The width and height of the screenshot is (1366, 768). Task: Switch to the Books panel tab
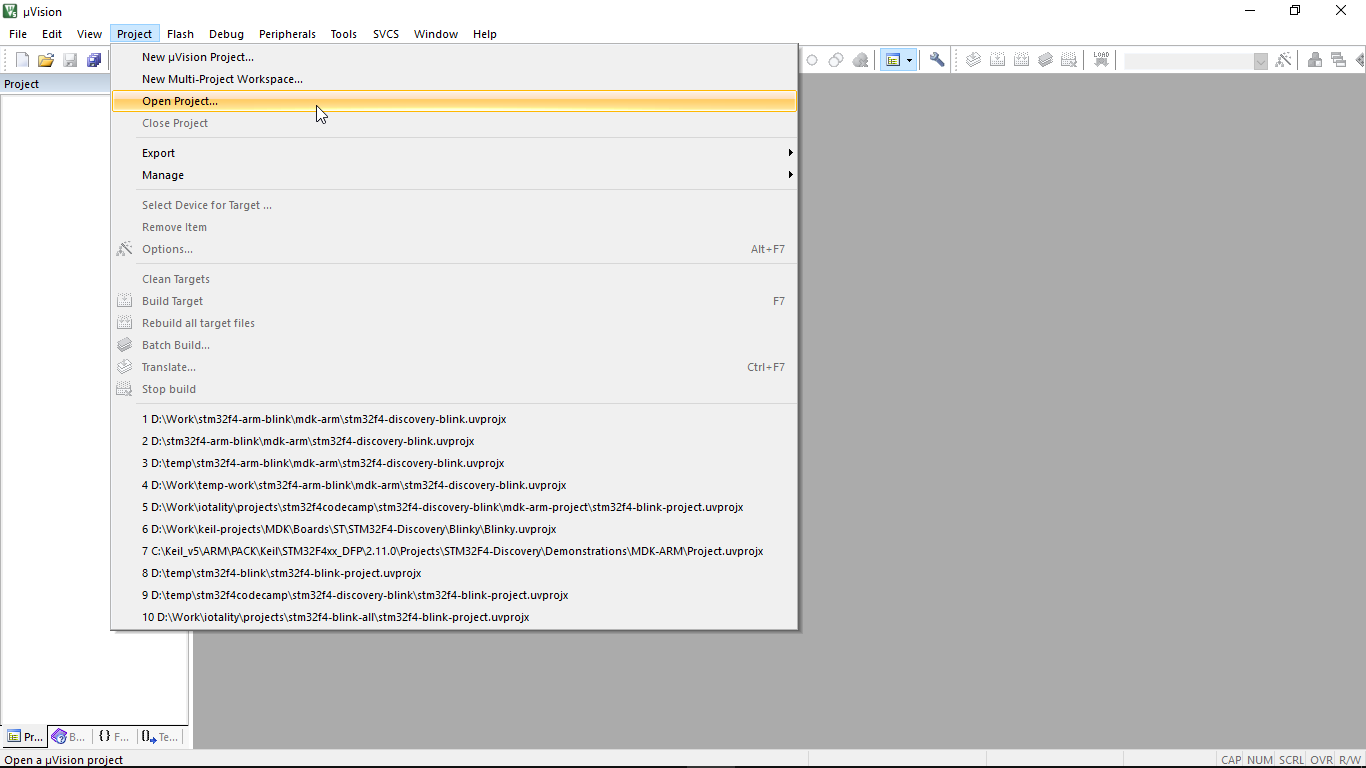(69, 737)
